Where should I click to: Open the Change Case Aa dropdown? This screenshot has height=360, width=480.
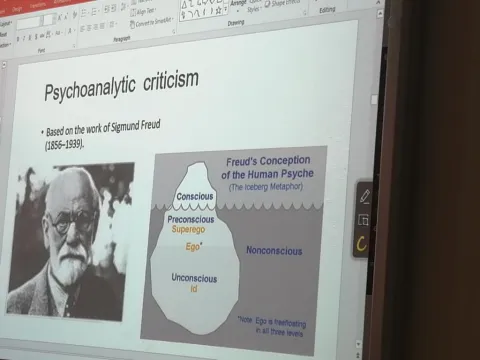click(x=58, y=33)
